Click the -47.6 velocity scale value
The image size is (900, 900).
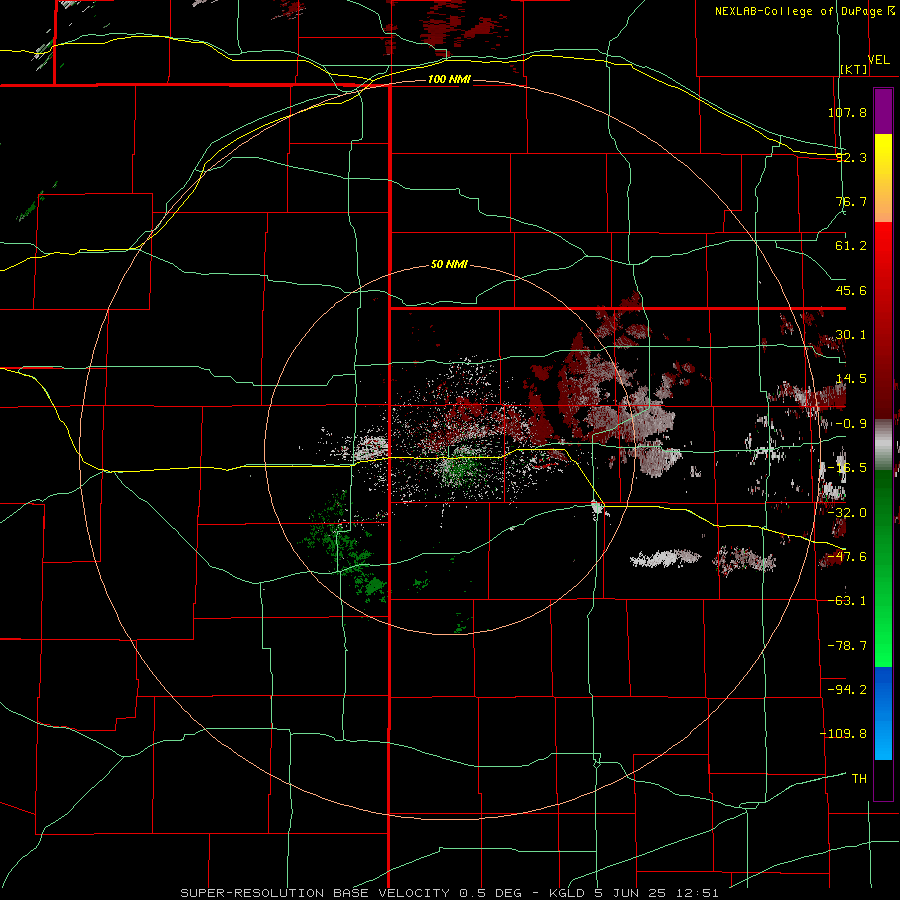(x=847, y=557)
